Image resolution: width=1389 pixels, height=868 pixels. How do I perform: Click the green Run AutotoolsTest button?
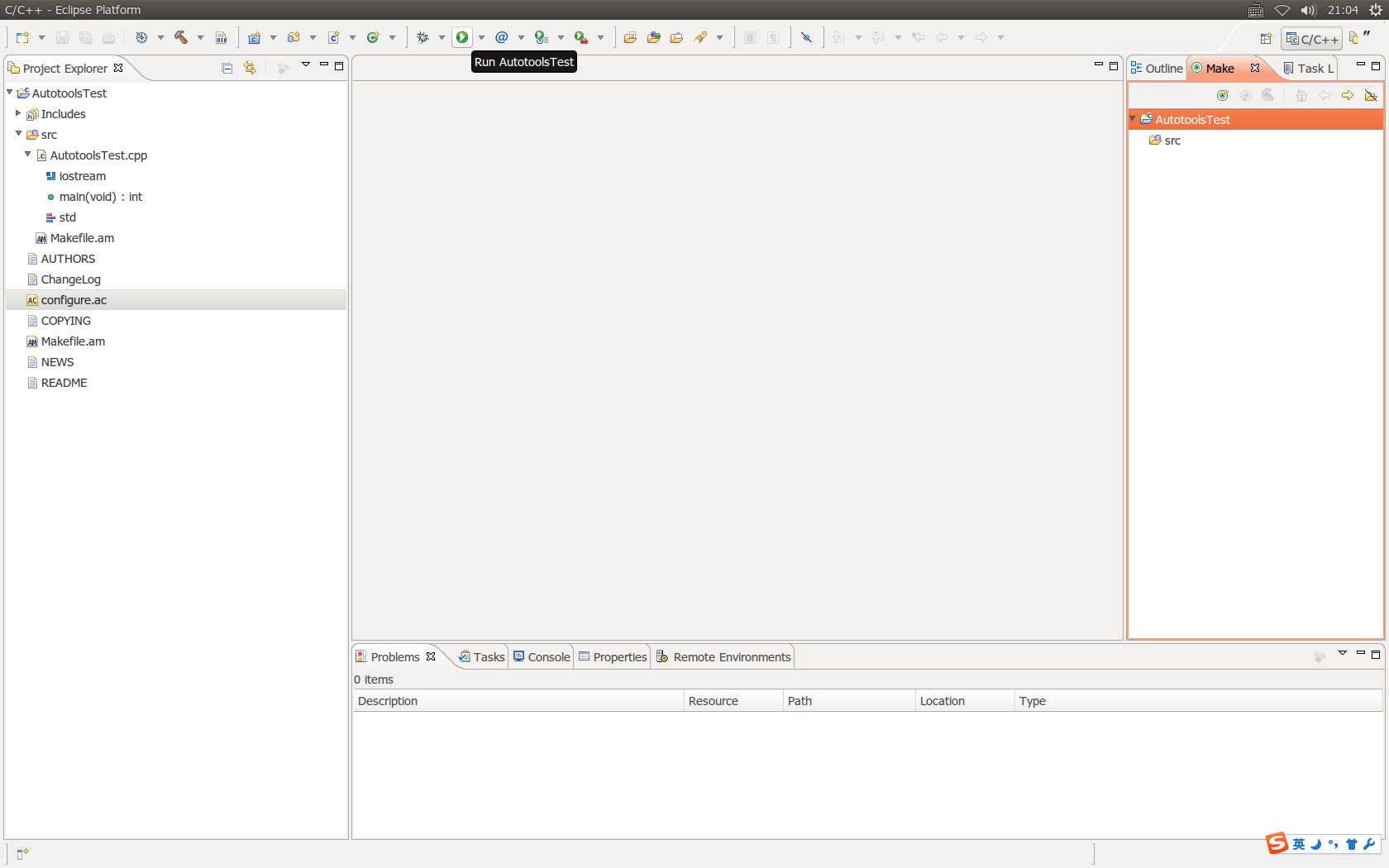pos(462,37)
